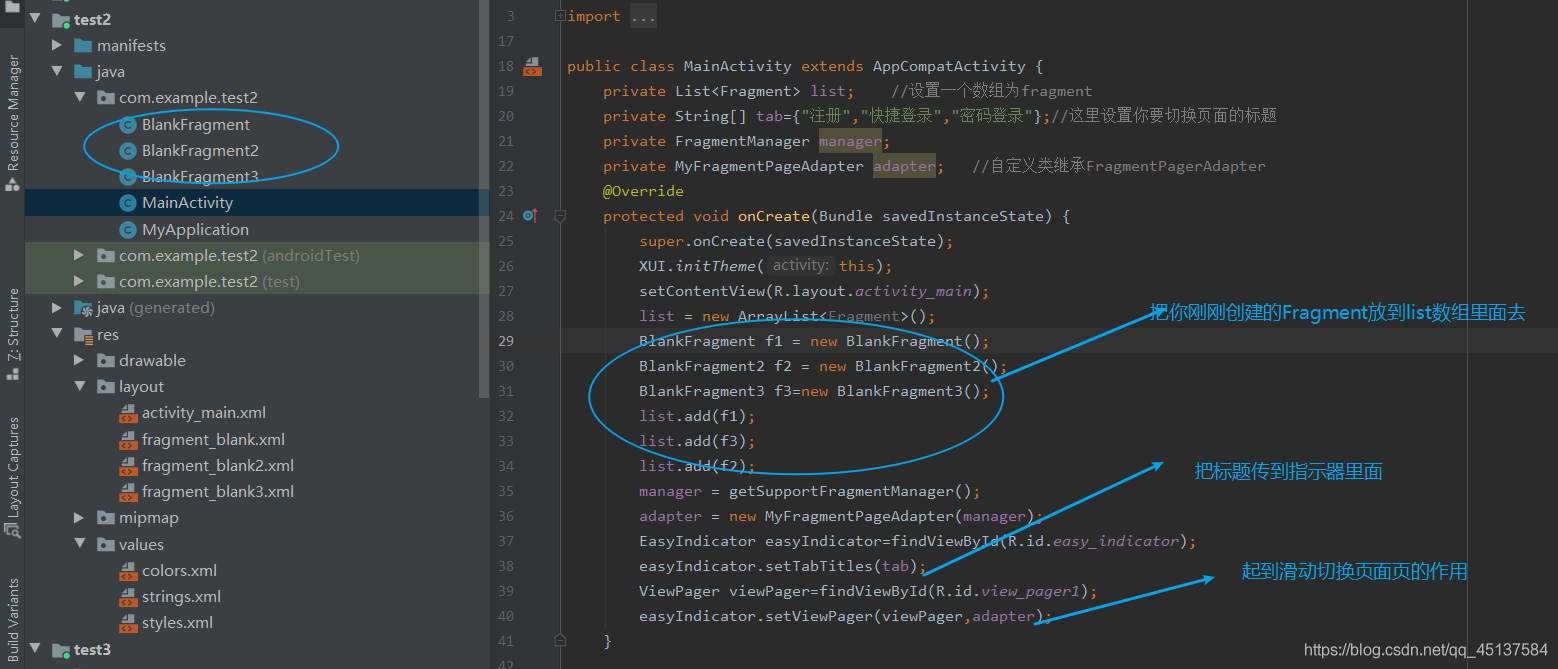Screen dimensions: 1558x669
Task: Click colors.xml file icon
Action: [128, 570]
